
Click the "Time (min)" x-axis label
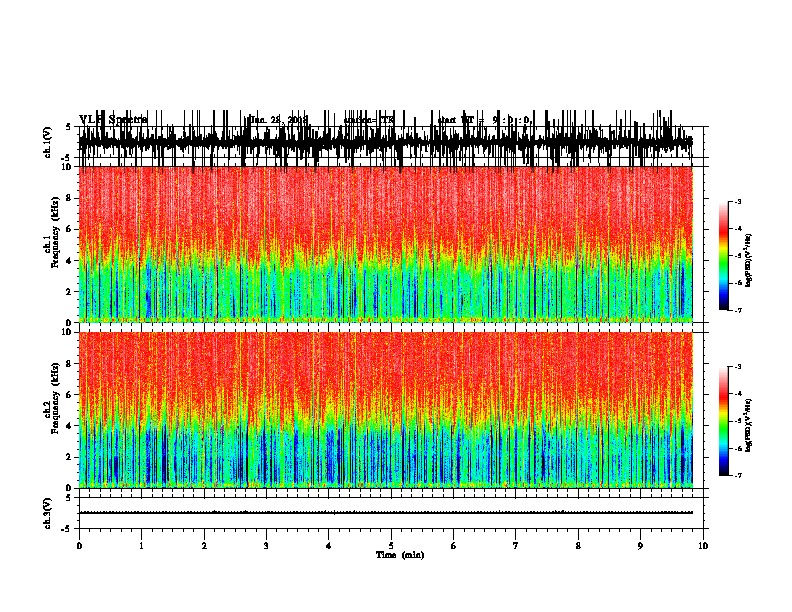pos(400,555)
